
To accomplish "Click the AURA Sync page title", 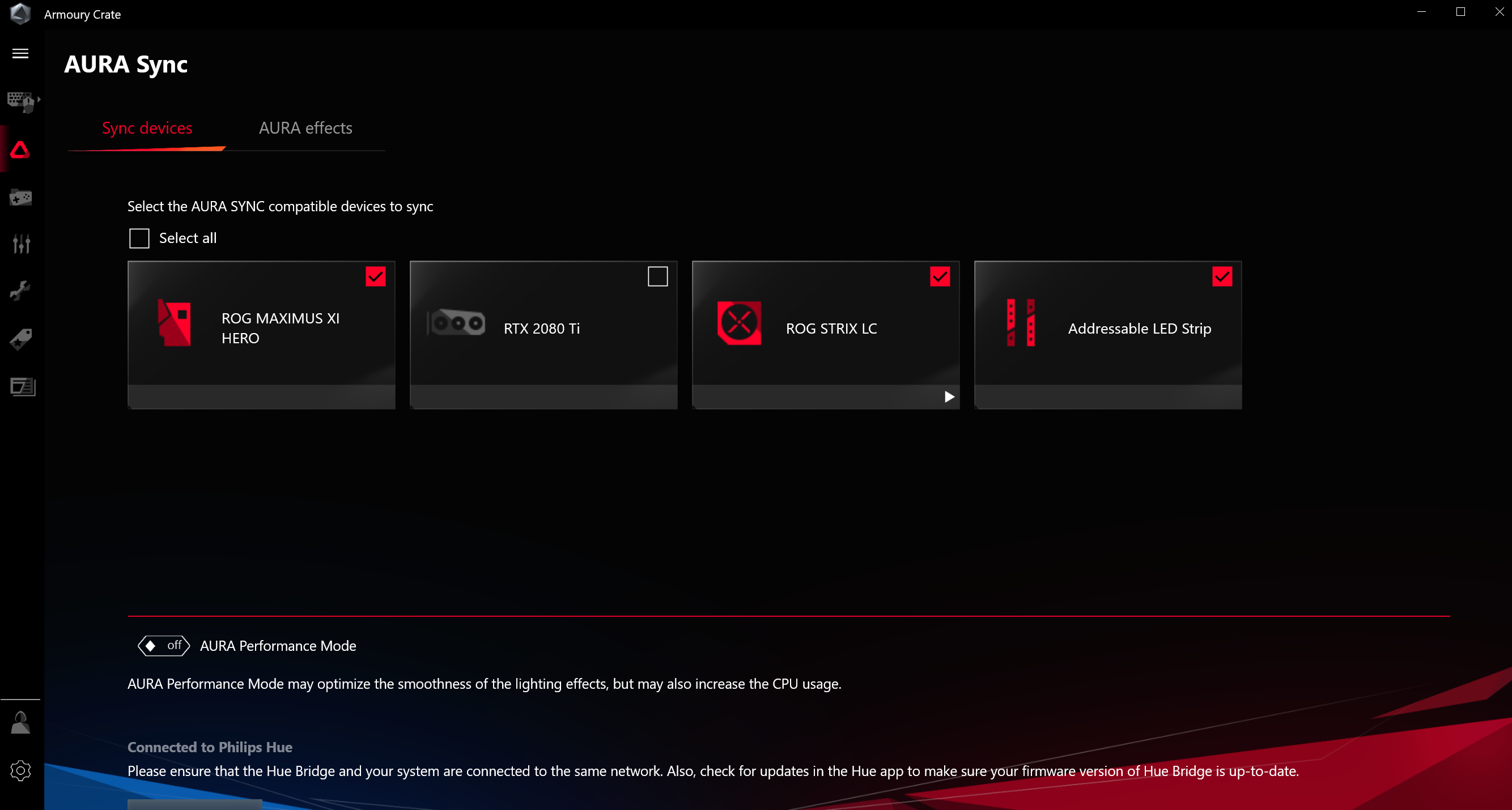I will 126,64.
